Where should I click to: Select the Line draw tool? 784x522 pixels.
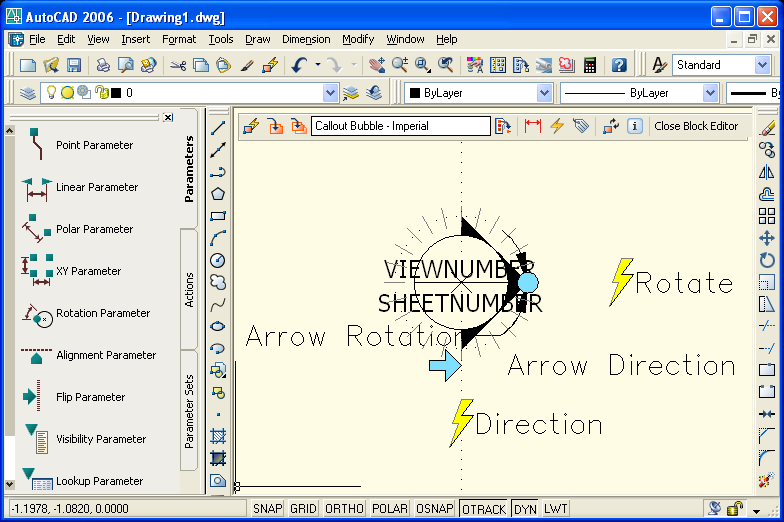click(x=218, y=128)
